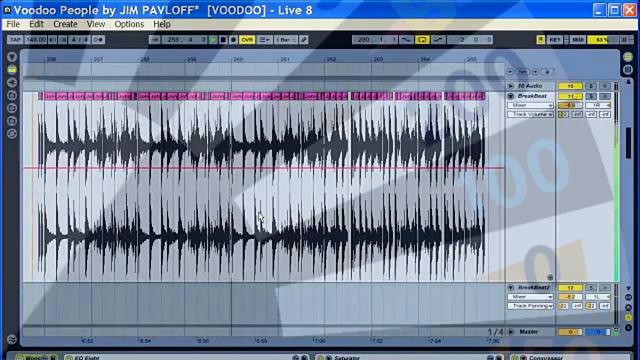Open File Browser 2 in sidebar

coord(12,108)
